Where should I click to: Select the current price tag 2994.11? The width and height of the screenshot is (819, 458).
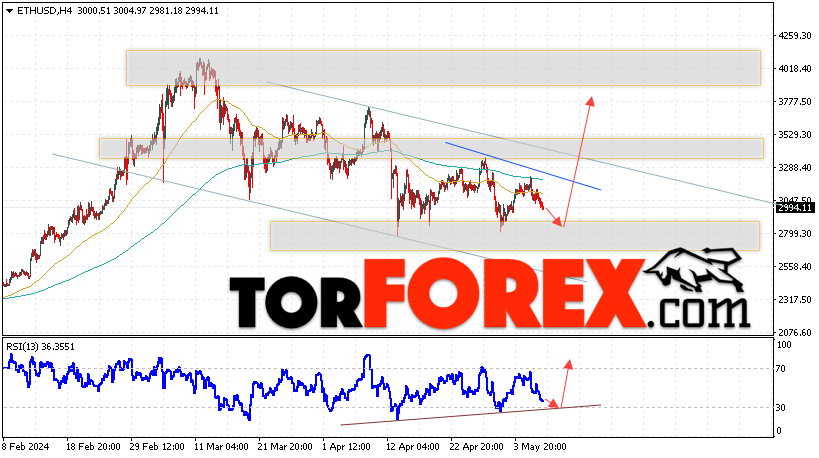click(795, 208)
